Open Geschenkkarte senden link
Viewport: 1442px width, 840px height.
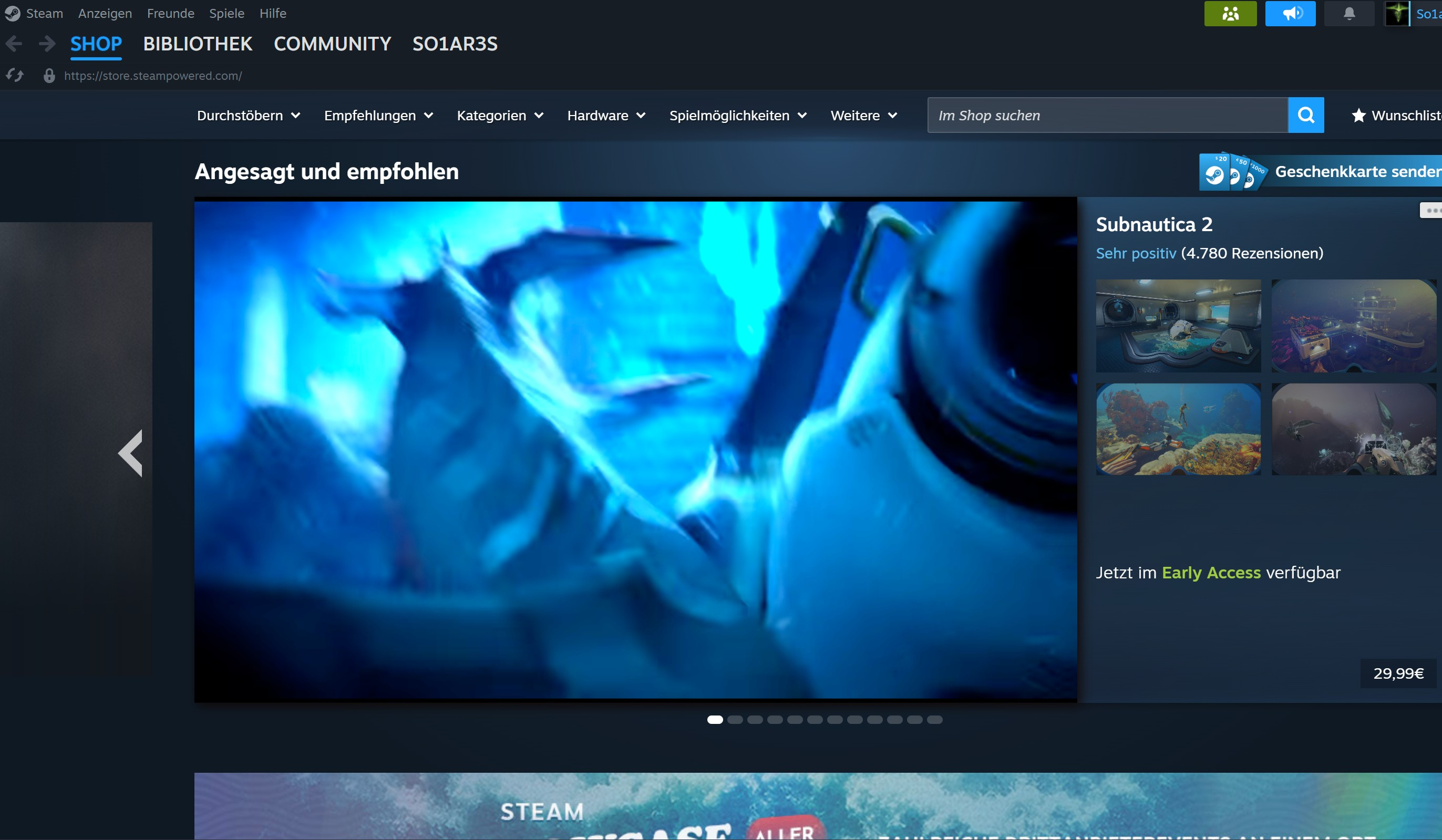click(x=1358, y=172)
